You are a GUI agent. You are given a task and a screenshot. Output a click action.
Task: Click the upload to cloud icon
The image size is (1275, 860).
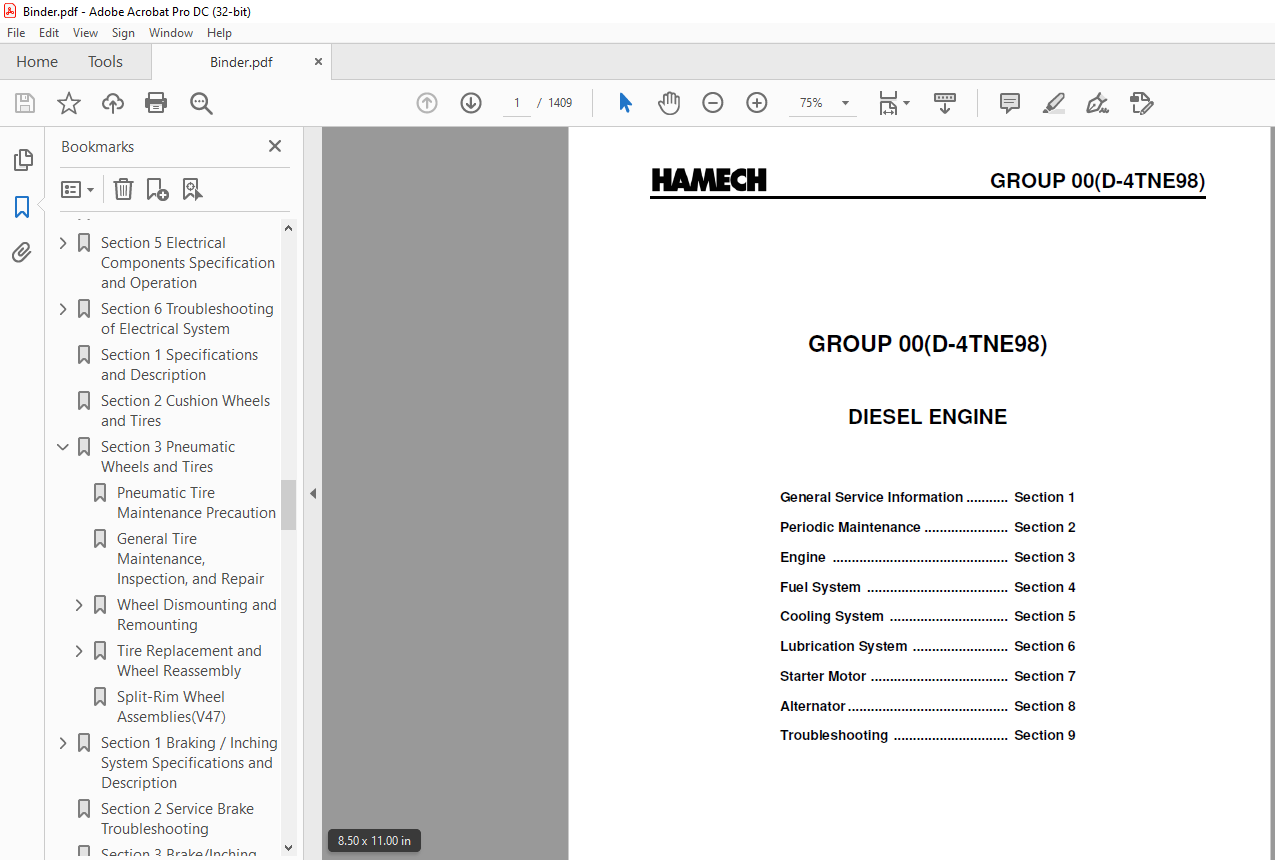113,103
